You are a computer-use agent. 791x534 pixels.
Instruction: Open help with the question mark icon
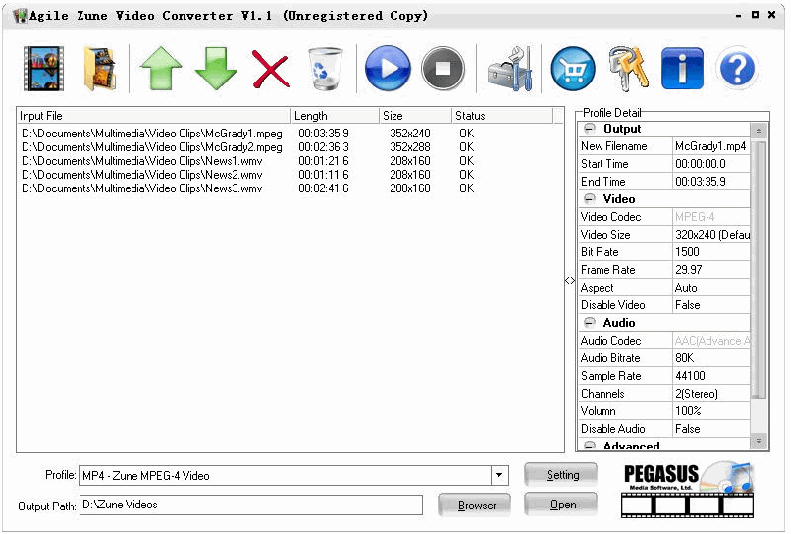click(737, 68)
